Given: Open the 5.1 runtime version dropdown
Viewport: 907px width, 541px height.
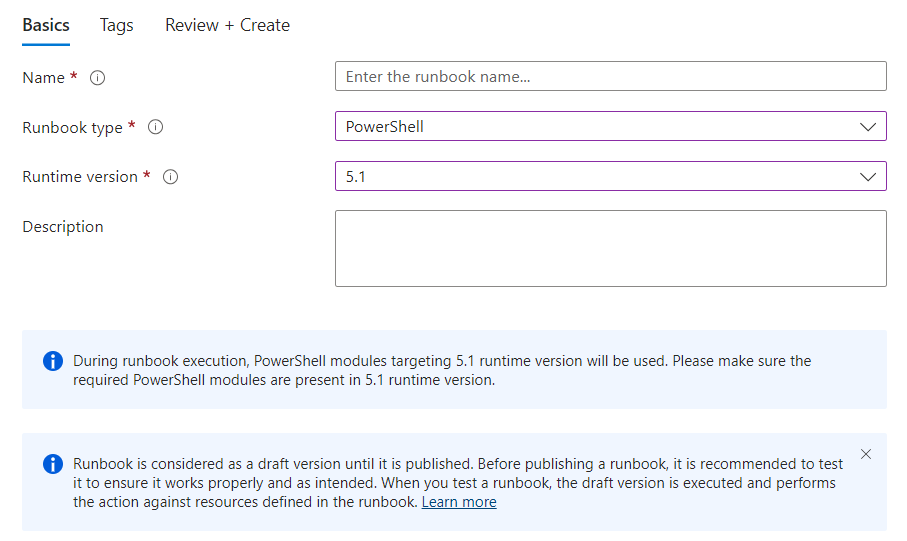Looking at the screenshot, I should tap(611, 176).
